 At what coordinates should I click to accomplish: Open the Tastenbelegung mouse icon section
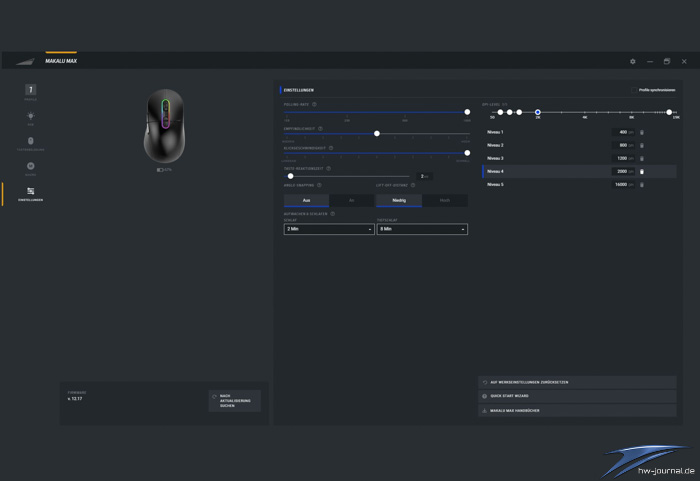pos(30,143)
